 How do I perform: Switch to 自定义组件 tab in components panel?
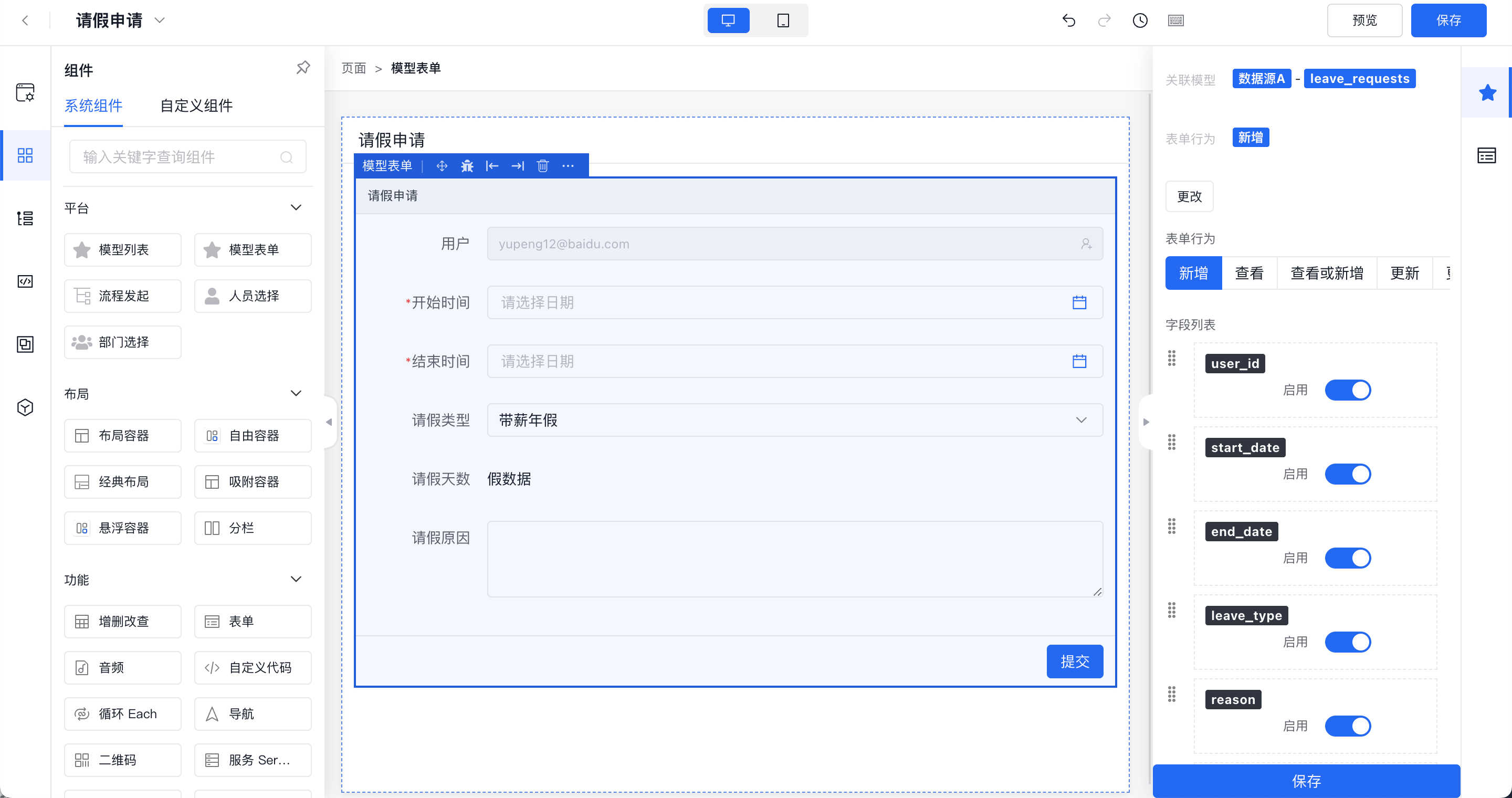pos(196,105)
